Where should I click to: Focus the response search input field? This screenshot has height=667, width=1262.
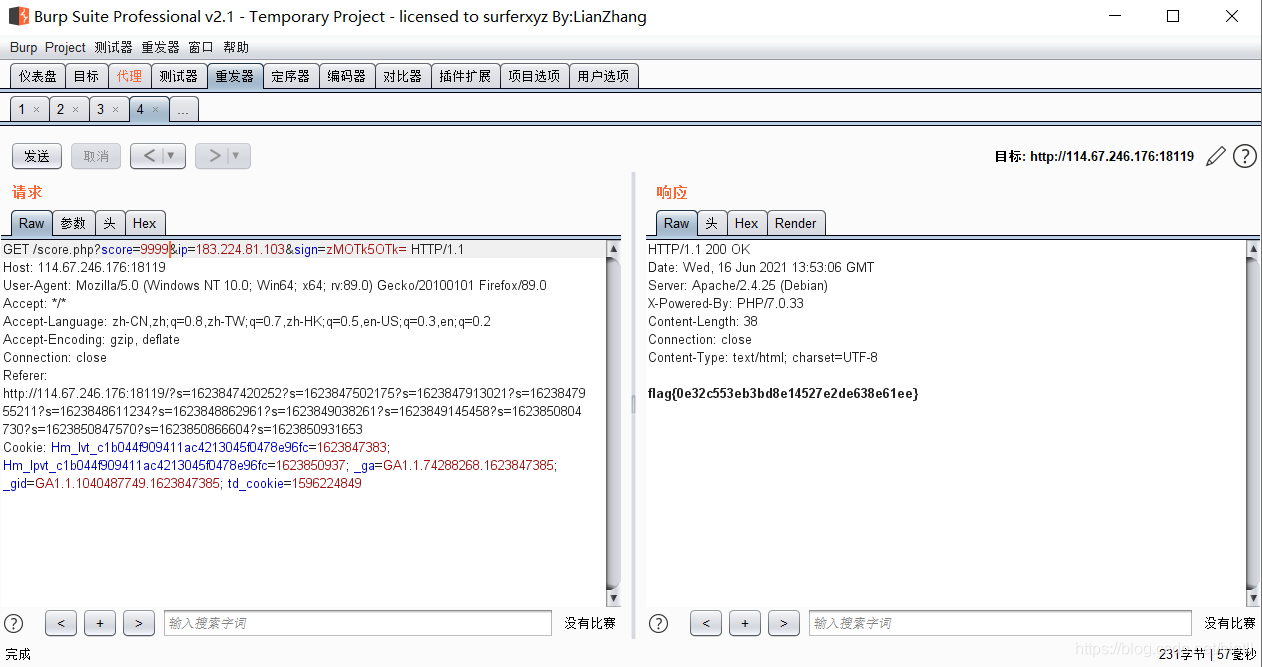click(1000, 623)
